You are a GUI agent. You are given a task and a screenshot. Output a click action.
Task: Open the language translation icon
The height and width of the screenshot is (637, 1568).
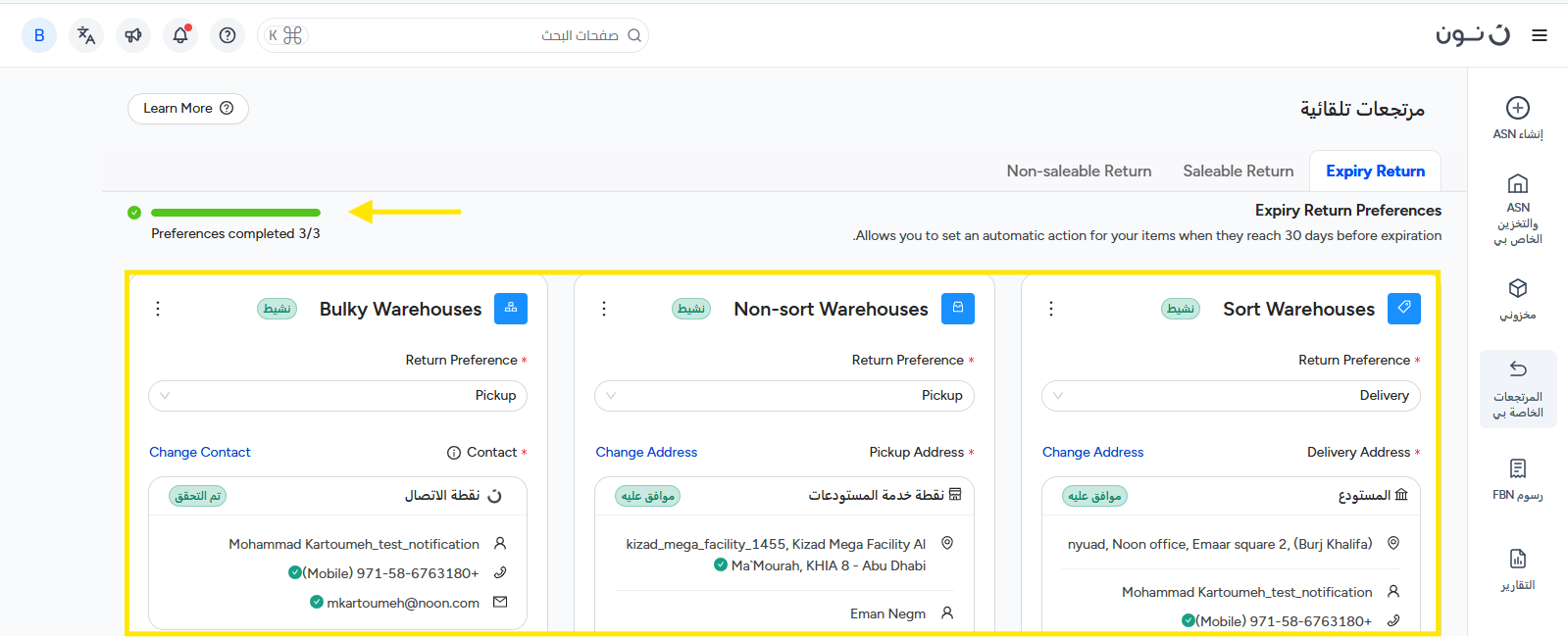coord(86,35)
